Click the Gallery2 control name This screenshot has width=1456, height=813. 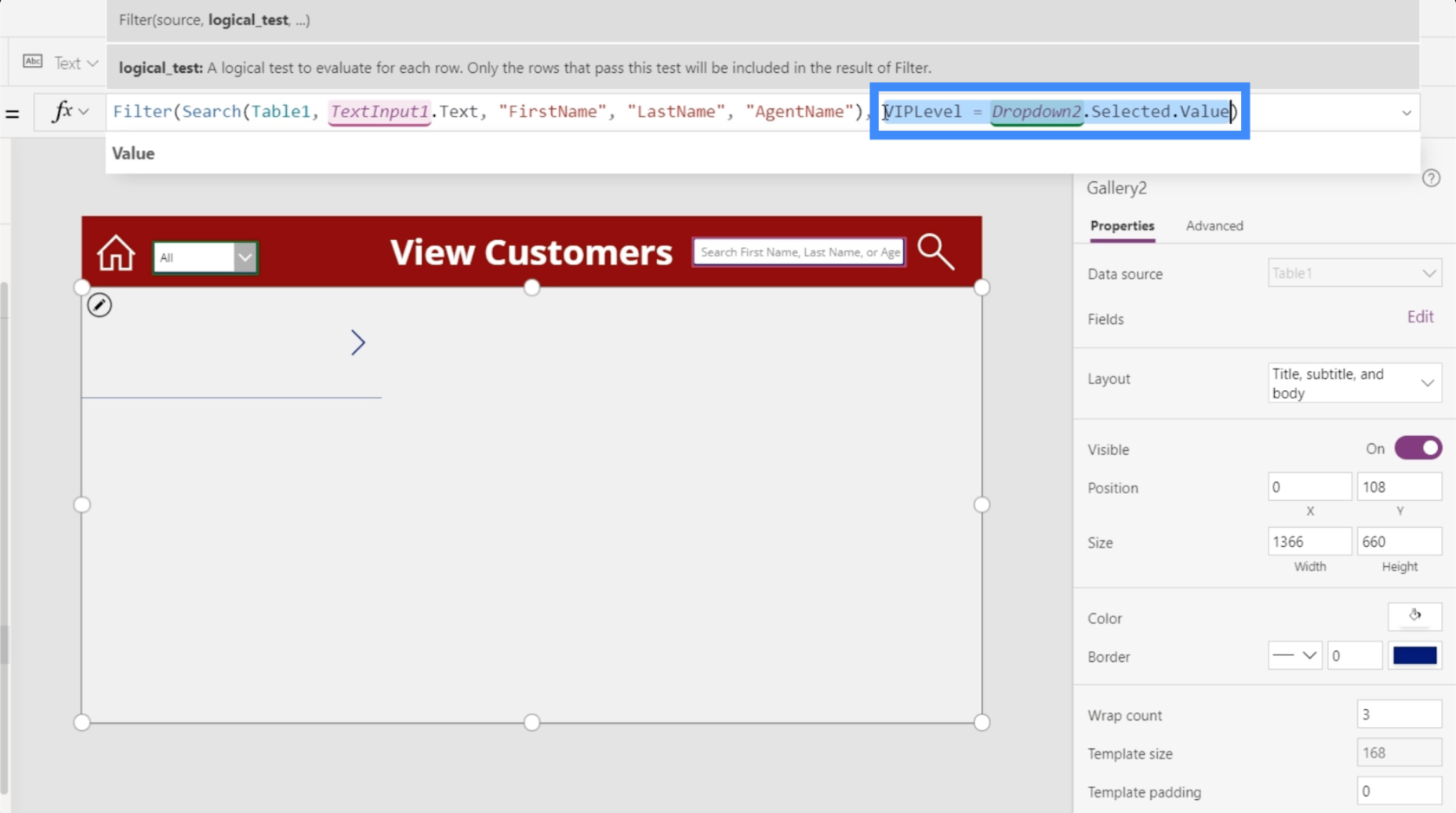pos(1116,188)
